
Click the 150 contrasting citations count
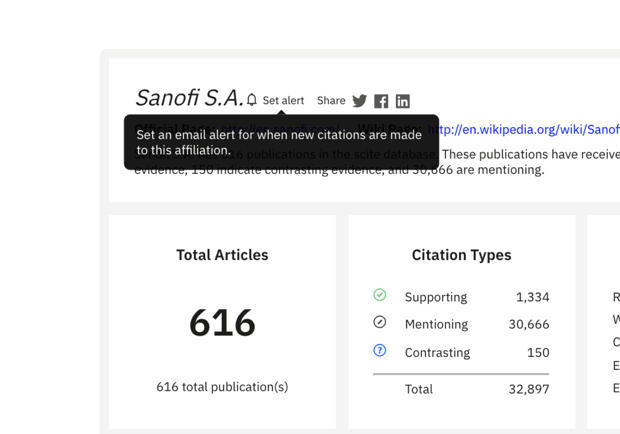click(x=538, y=352)
